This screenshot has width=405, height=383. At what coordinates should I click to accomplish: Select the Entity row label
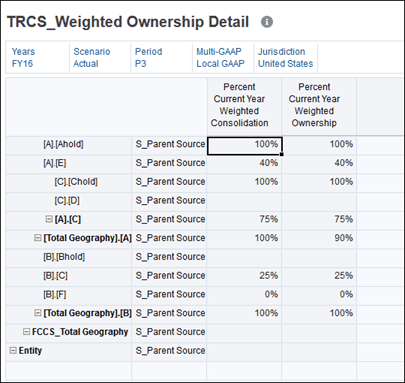click(30, 351)
